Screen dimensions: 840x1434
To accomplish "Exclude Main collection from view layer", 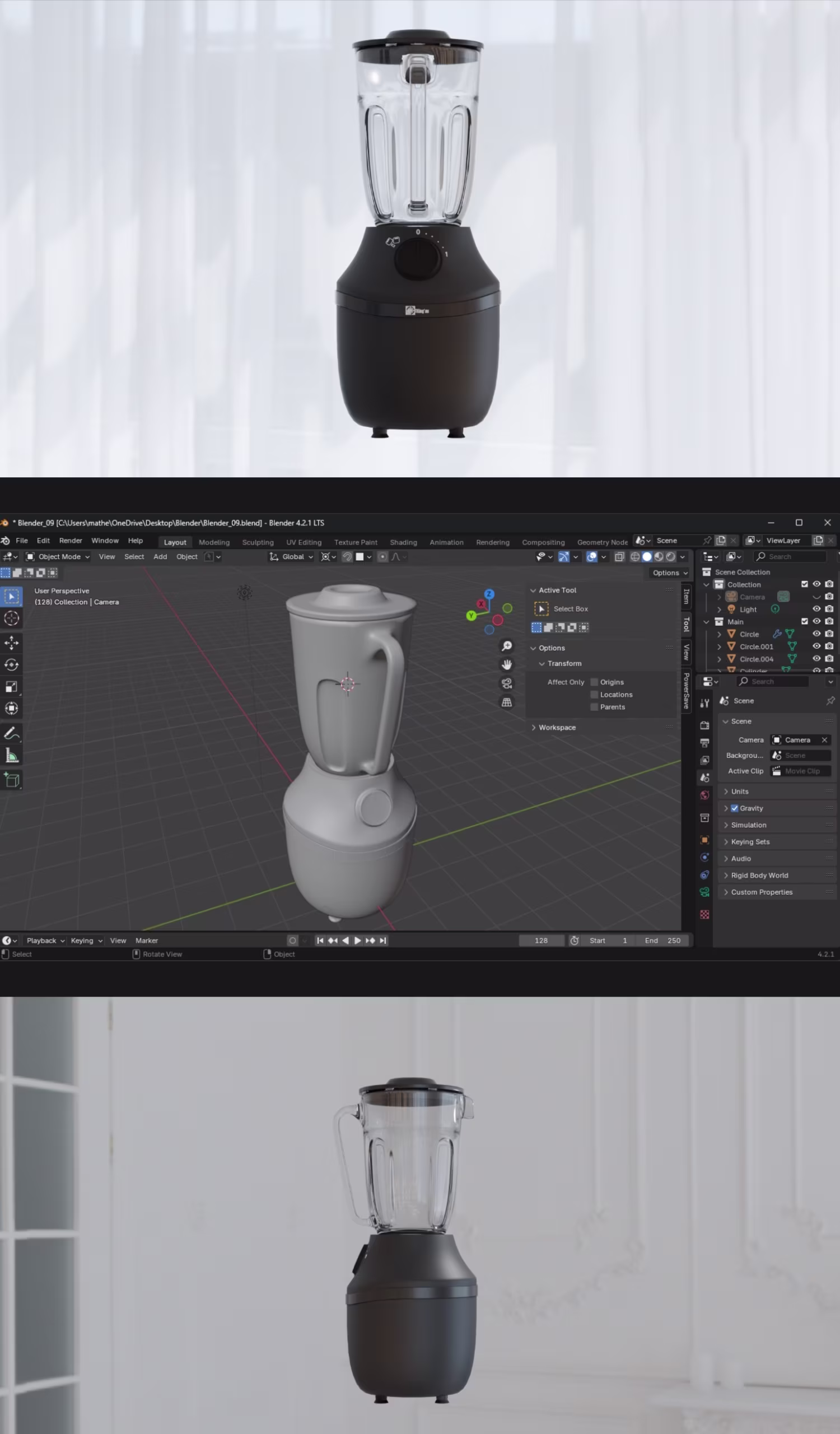I will pos(805,621).
